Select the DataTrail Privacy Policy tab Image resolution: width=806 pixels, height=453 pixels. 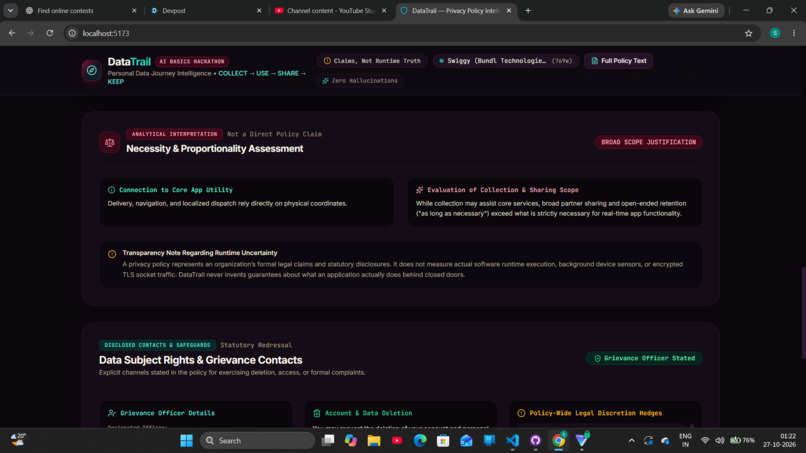coord(455,10)
